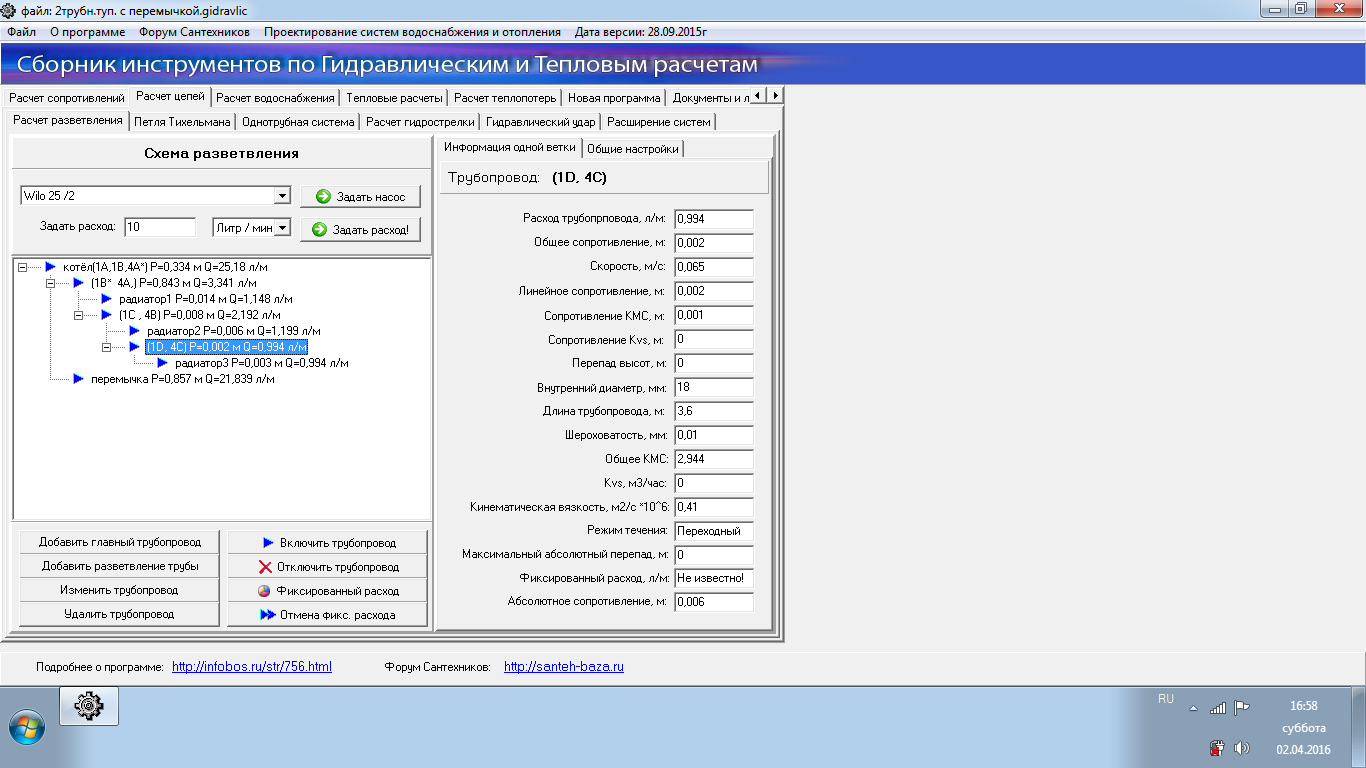
Task: Open the infobos.ru/str/756.html link
Action: tap(252, 666)
